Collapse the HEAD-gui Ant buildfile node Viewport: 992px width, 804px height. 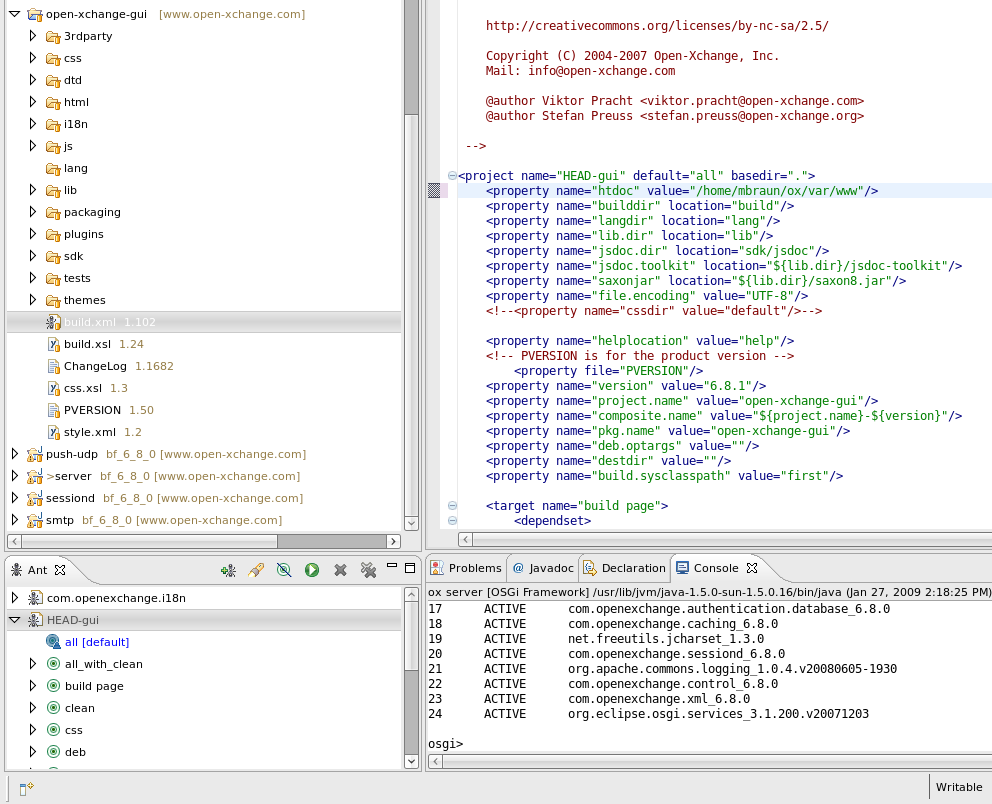(15, 620)
